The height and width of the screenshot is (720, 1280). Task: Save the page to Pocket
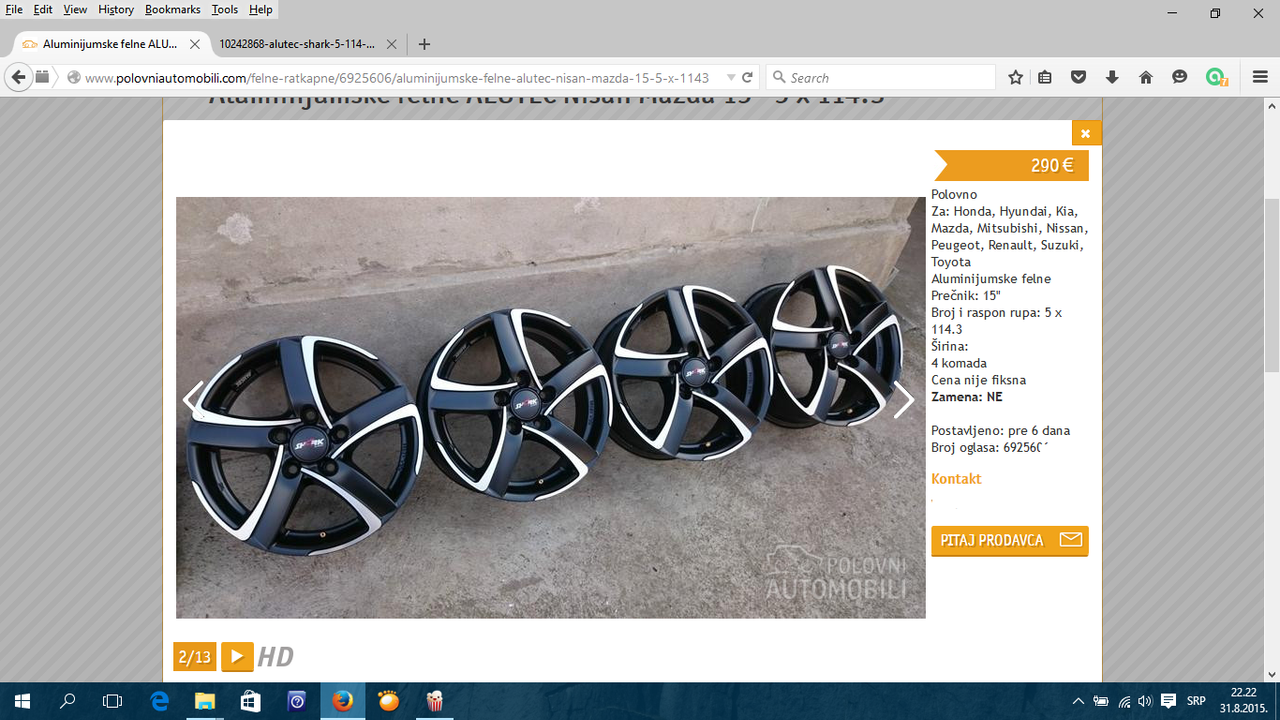(x=1078, y=77)
